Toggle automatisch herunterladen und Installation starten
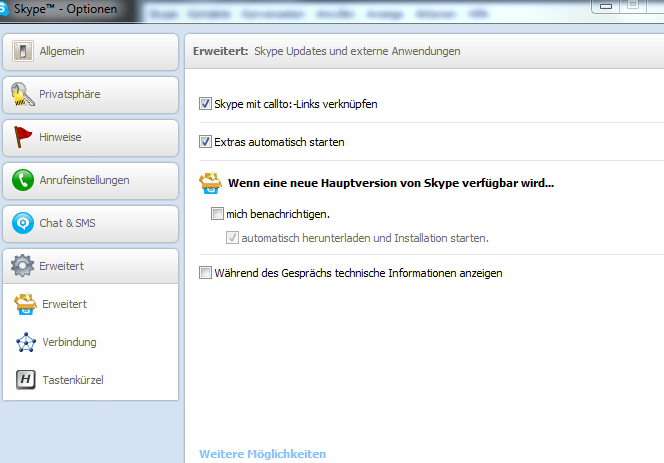The height and width of the screenshot is (463, 664). [232, 238]
